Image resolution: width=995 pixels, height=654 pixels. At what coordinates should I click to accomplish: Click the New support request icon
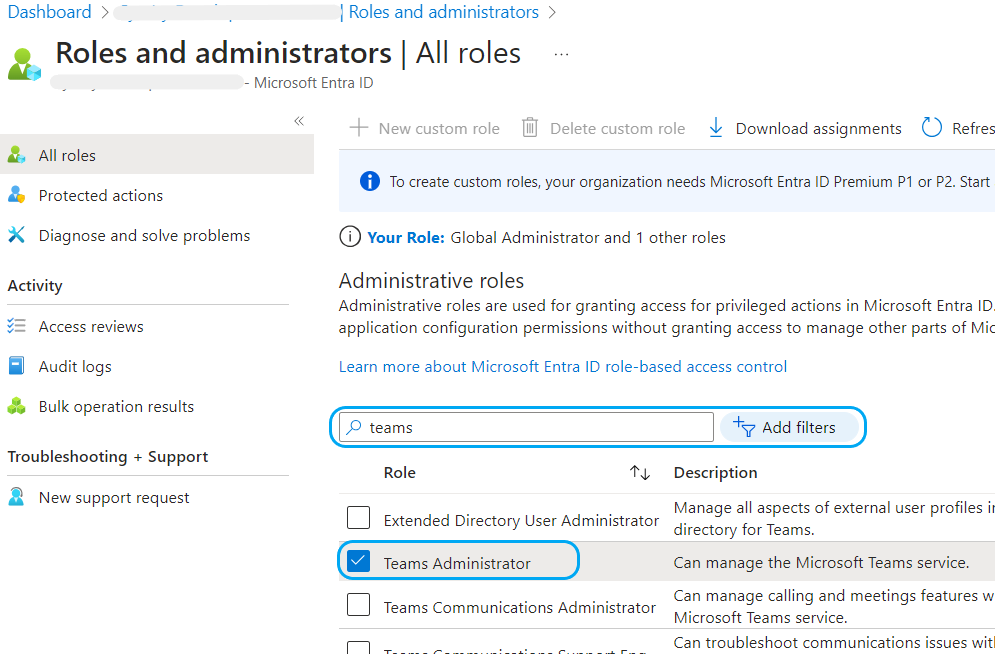pyautogui.click(x=17, y=497)
